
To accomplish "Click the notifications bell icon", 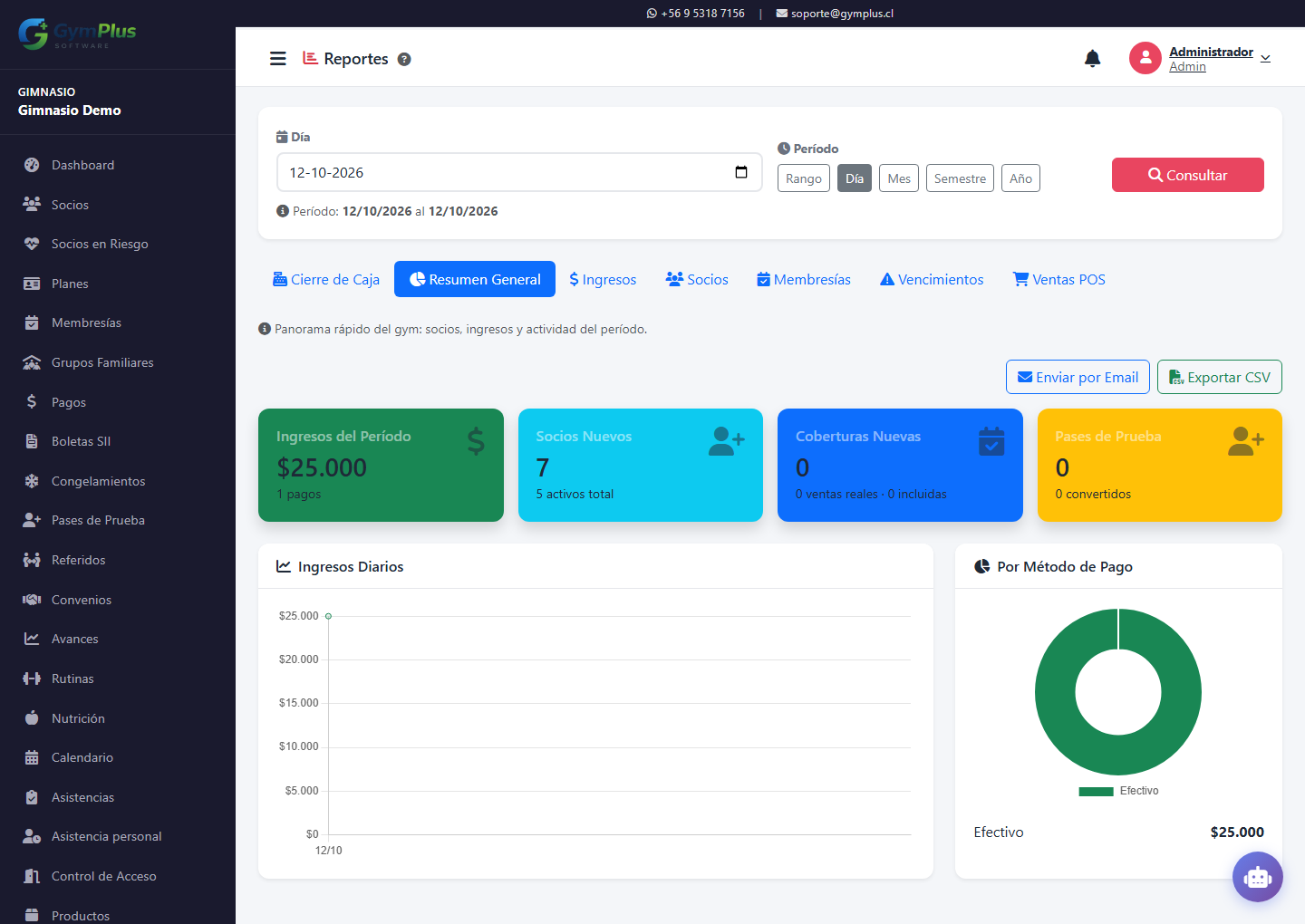I will [x=1093, y=59].
